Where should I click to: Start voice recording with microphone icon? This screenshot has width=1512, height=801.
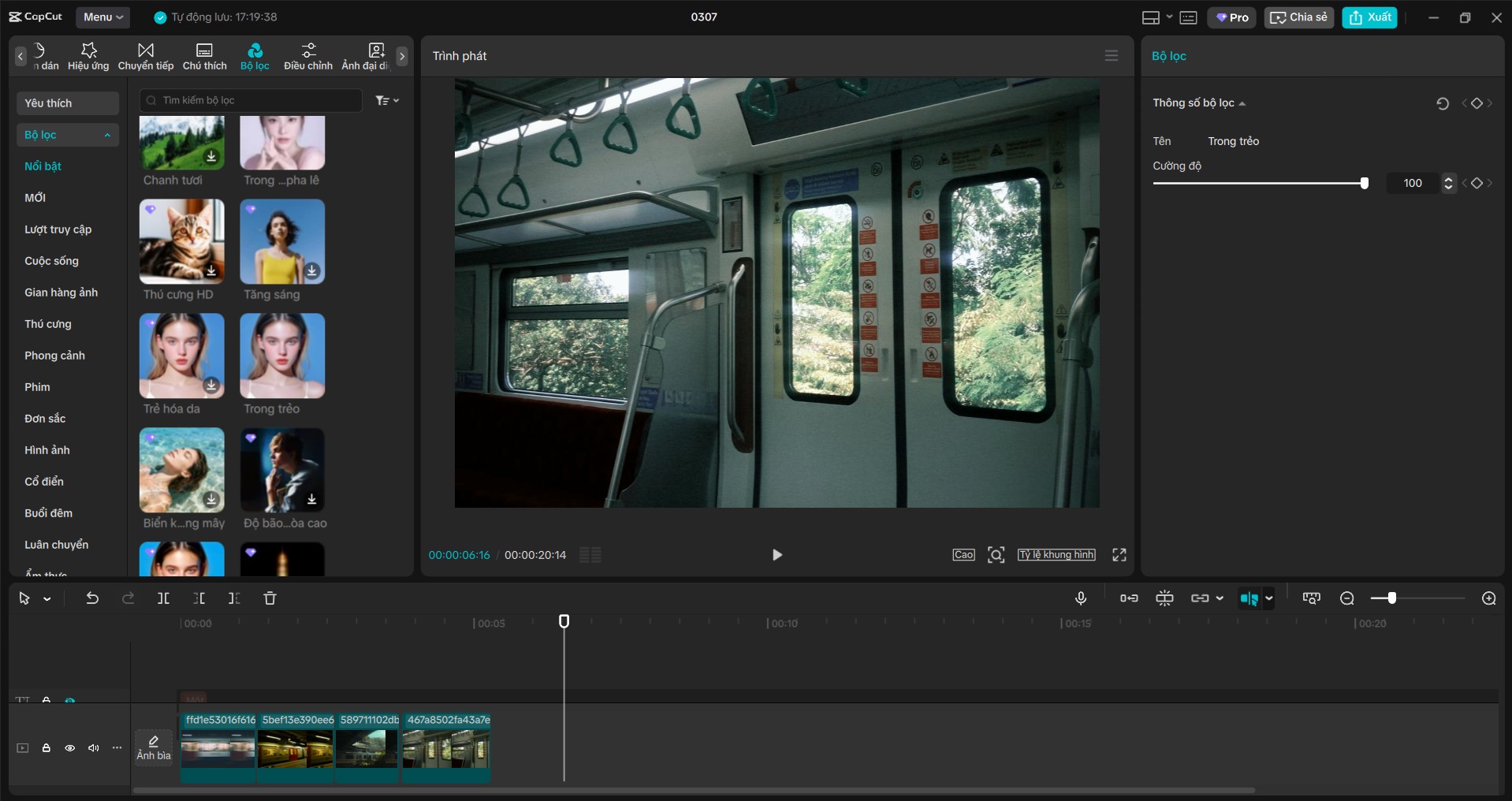[1081, 598]
